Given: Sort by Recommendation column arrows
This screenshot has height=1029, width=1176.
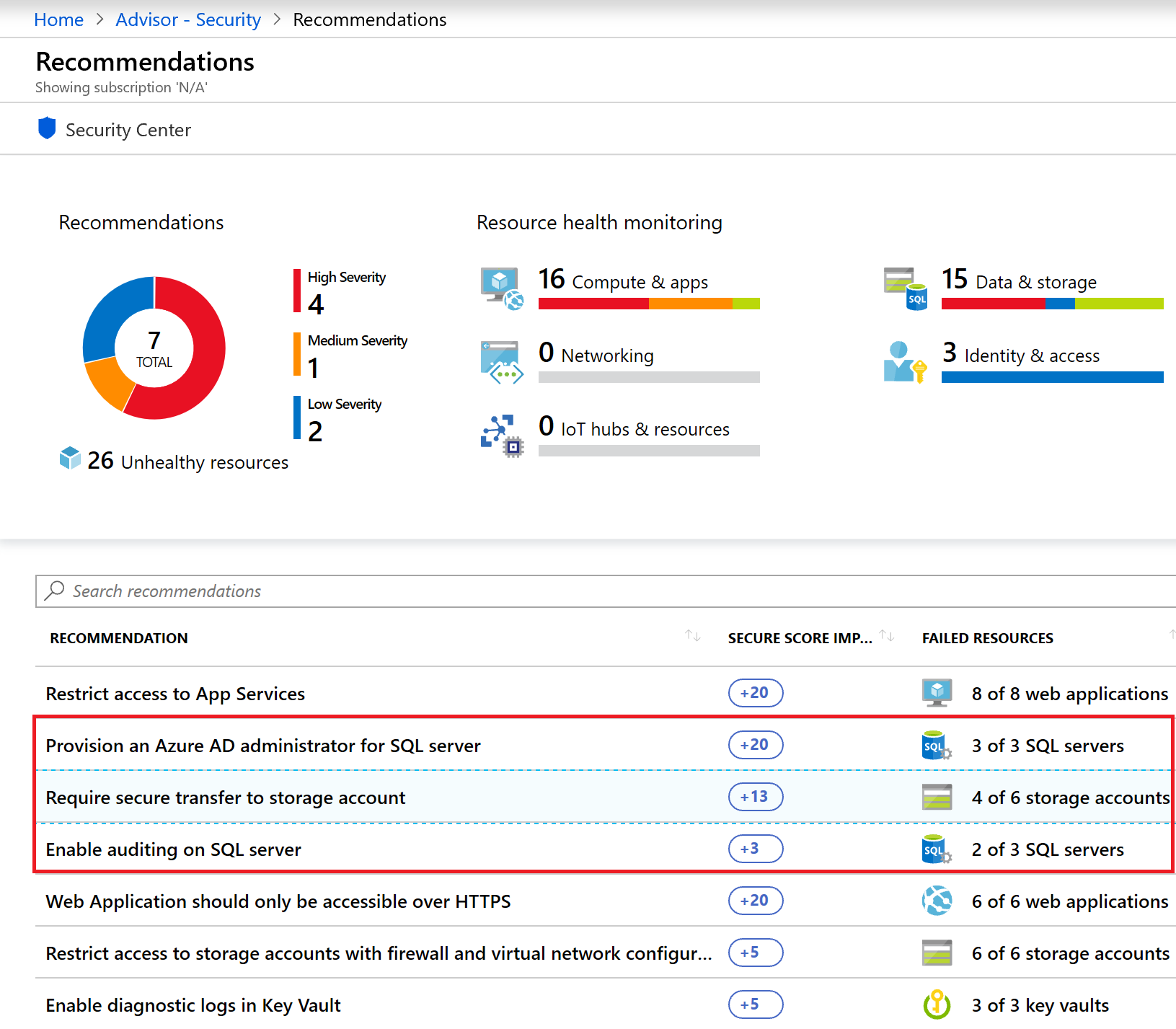Looking at the screenshot, I should tap(692, 636).
